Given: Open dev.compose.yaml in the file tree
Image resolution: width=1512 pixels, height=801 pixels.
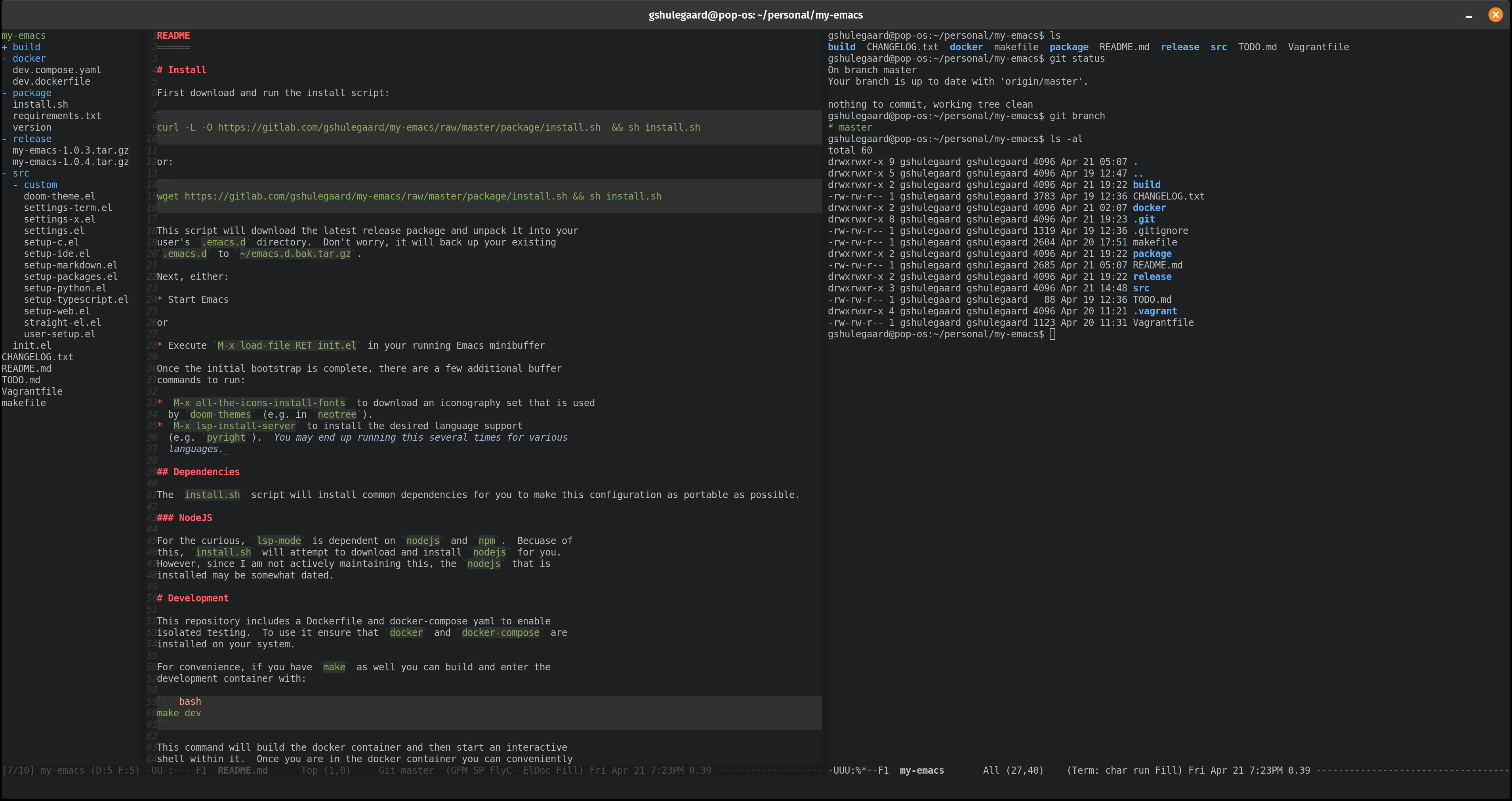Looking at the screenshot, I should pyautogui.click(x=57, y=70).
